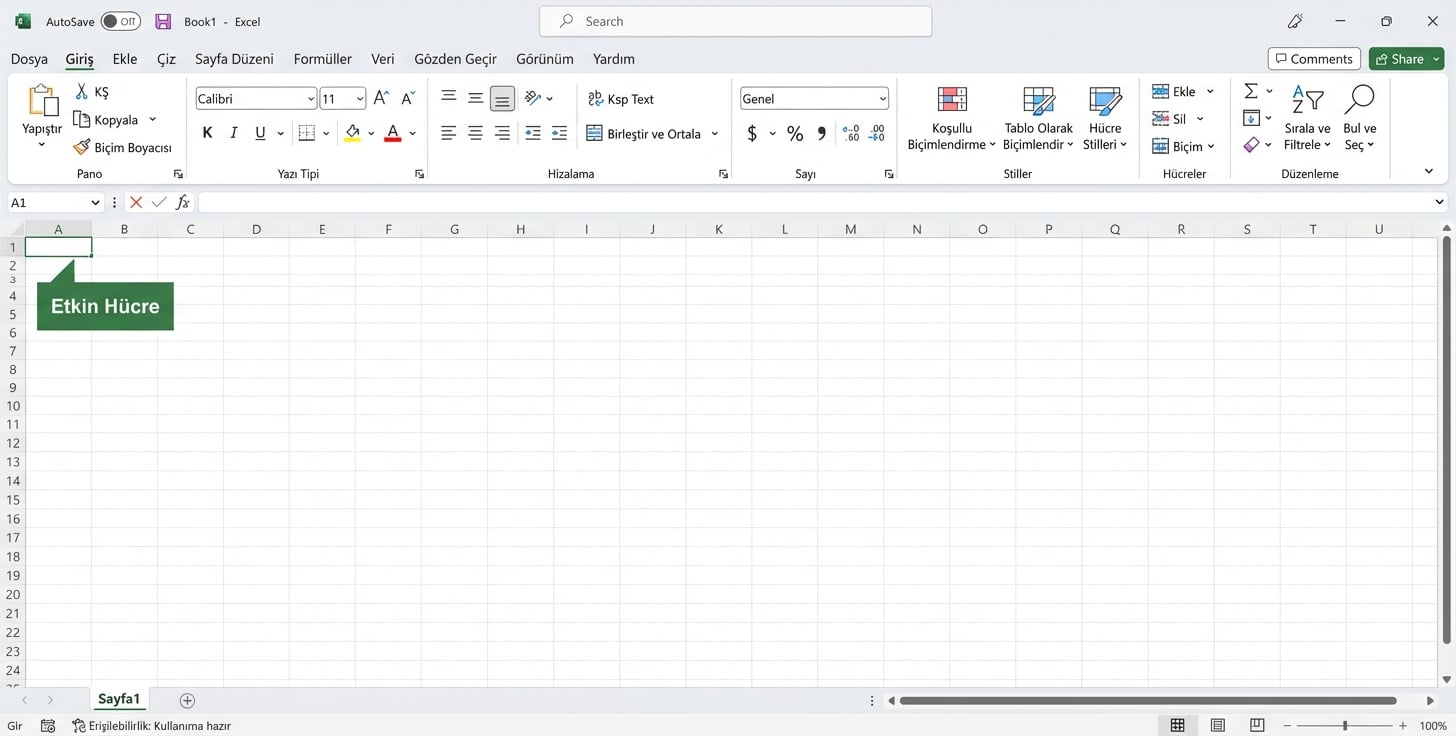Image resolution: width=1456 pixels, height=736 pixels.
Task: Collapse the ribbon with chevron
Action: pyautogui.click(x=1429, y=172)
